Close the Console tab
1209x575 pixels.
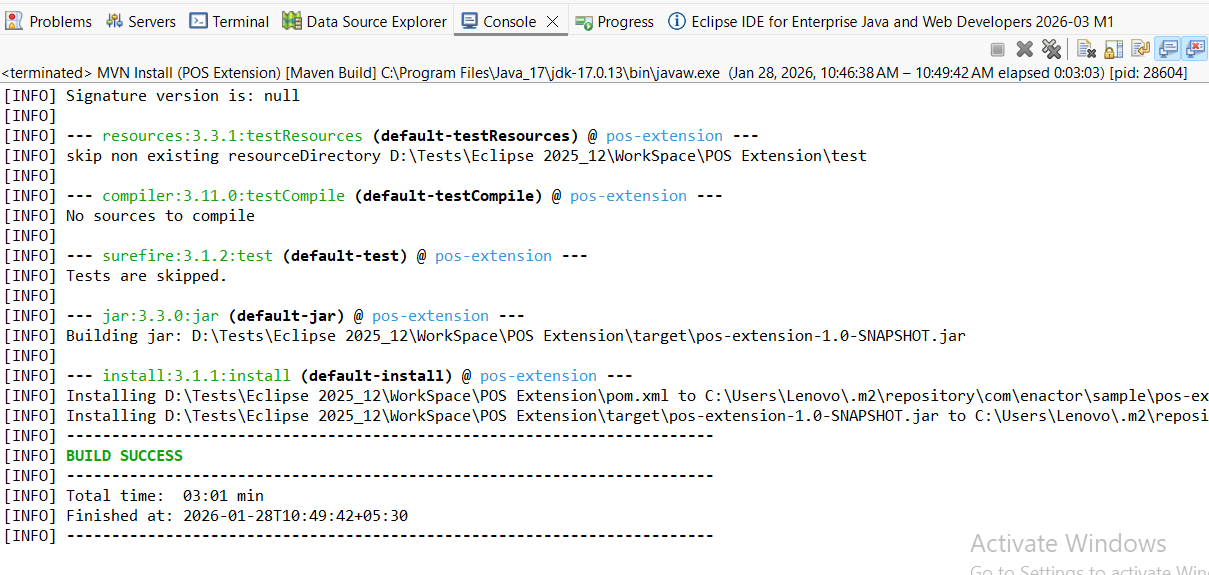coord(552,21)
